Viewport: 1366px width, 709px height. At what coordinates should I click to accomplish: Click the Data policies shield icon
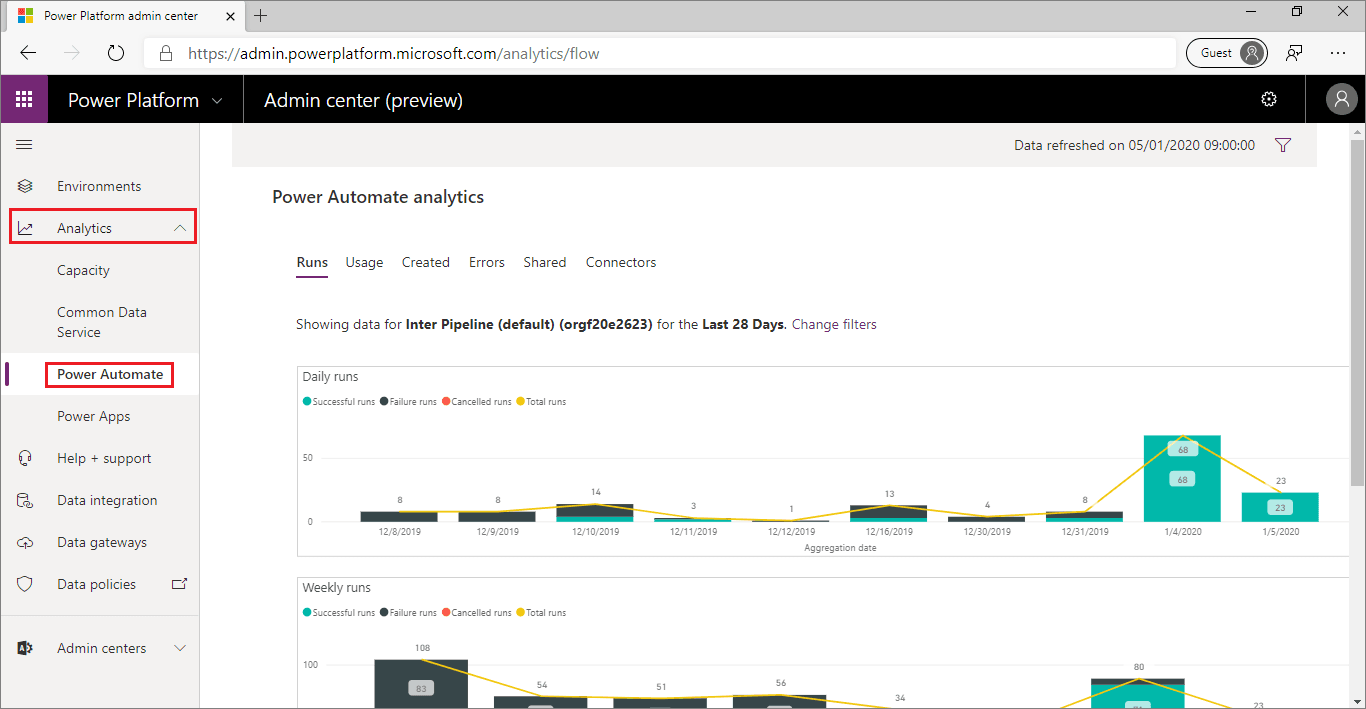[25, 585]
